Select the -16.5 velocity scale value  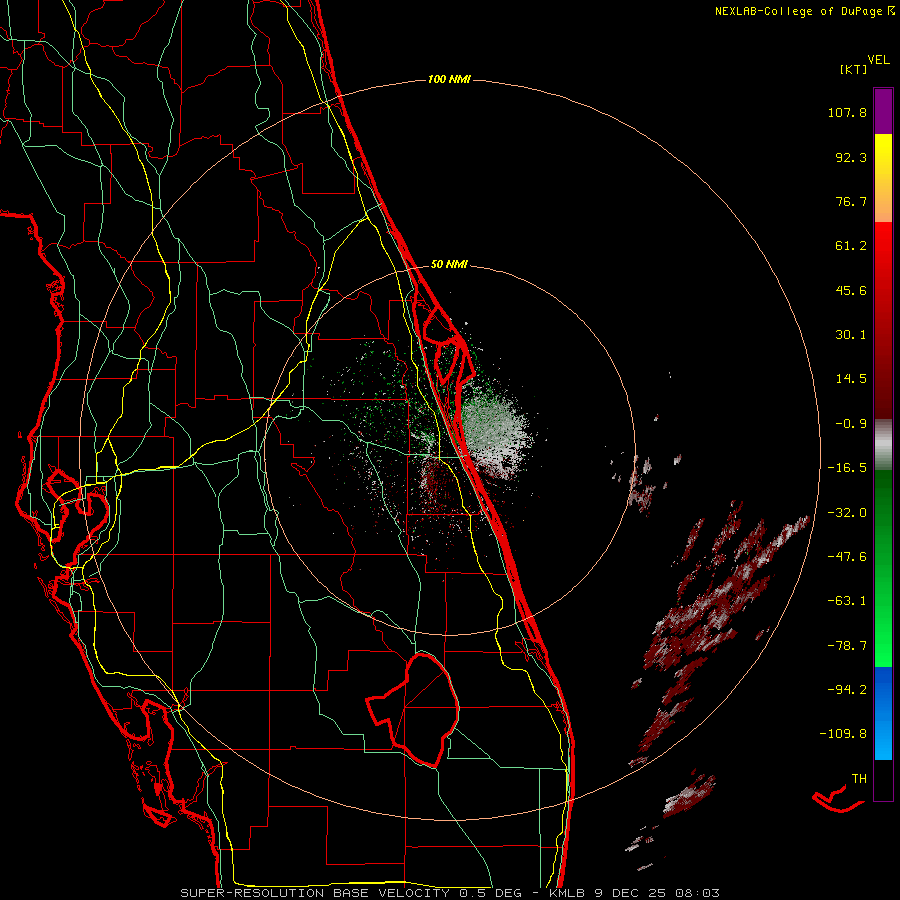847,468
